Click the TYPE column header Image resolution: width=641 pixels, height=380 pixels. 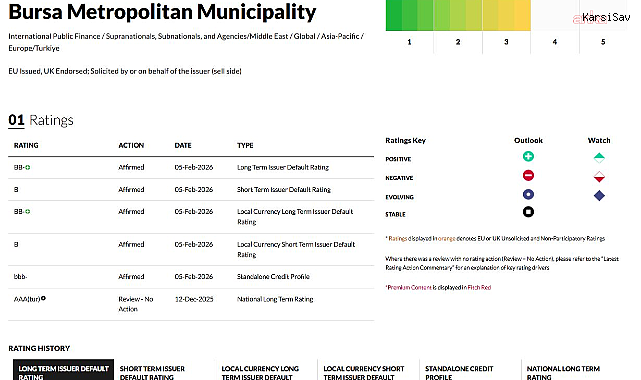pyautogui.click(x=245, y=145)
